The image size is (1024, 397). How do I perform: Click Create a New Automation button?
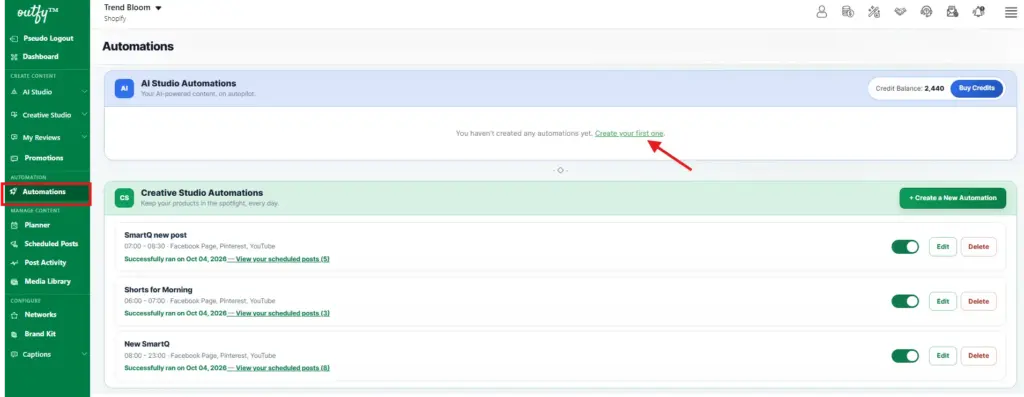pyautogui.click(x=952, y=198)
